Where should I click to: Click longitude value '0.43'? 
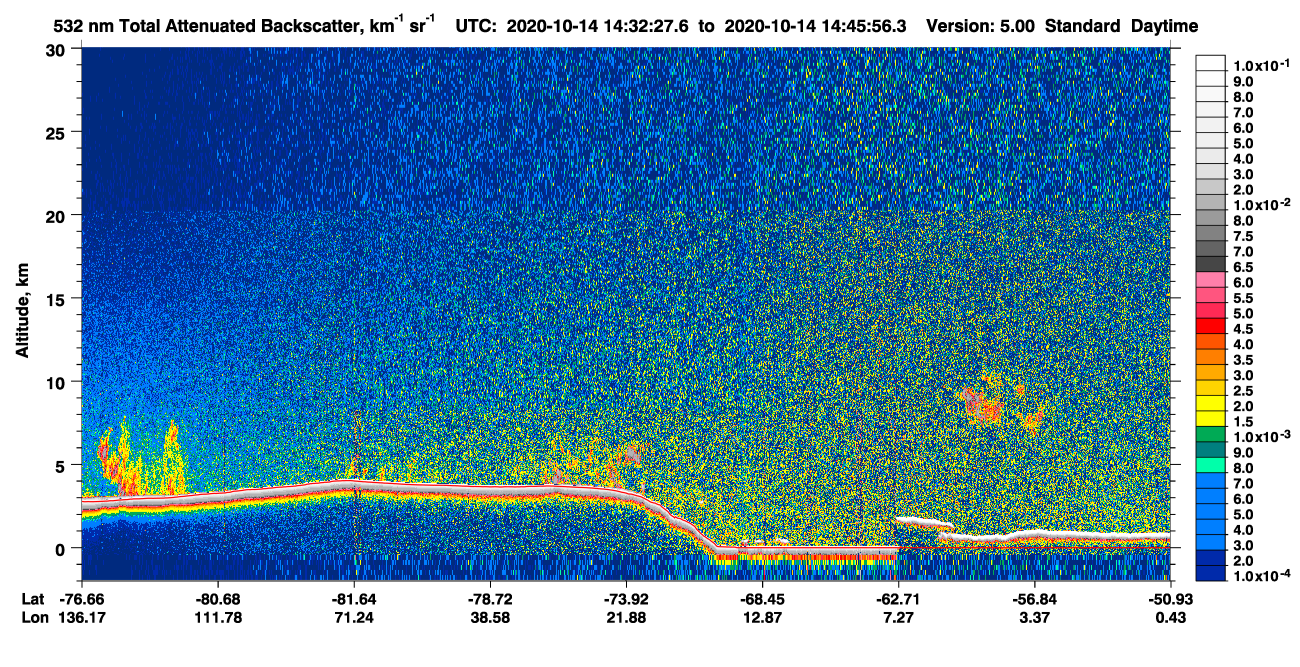1170,617
